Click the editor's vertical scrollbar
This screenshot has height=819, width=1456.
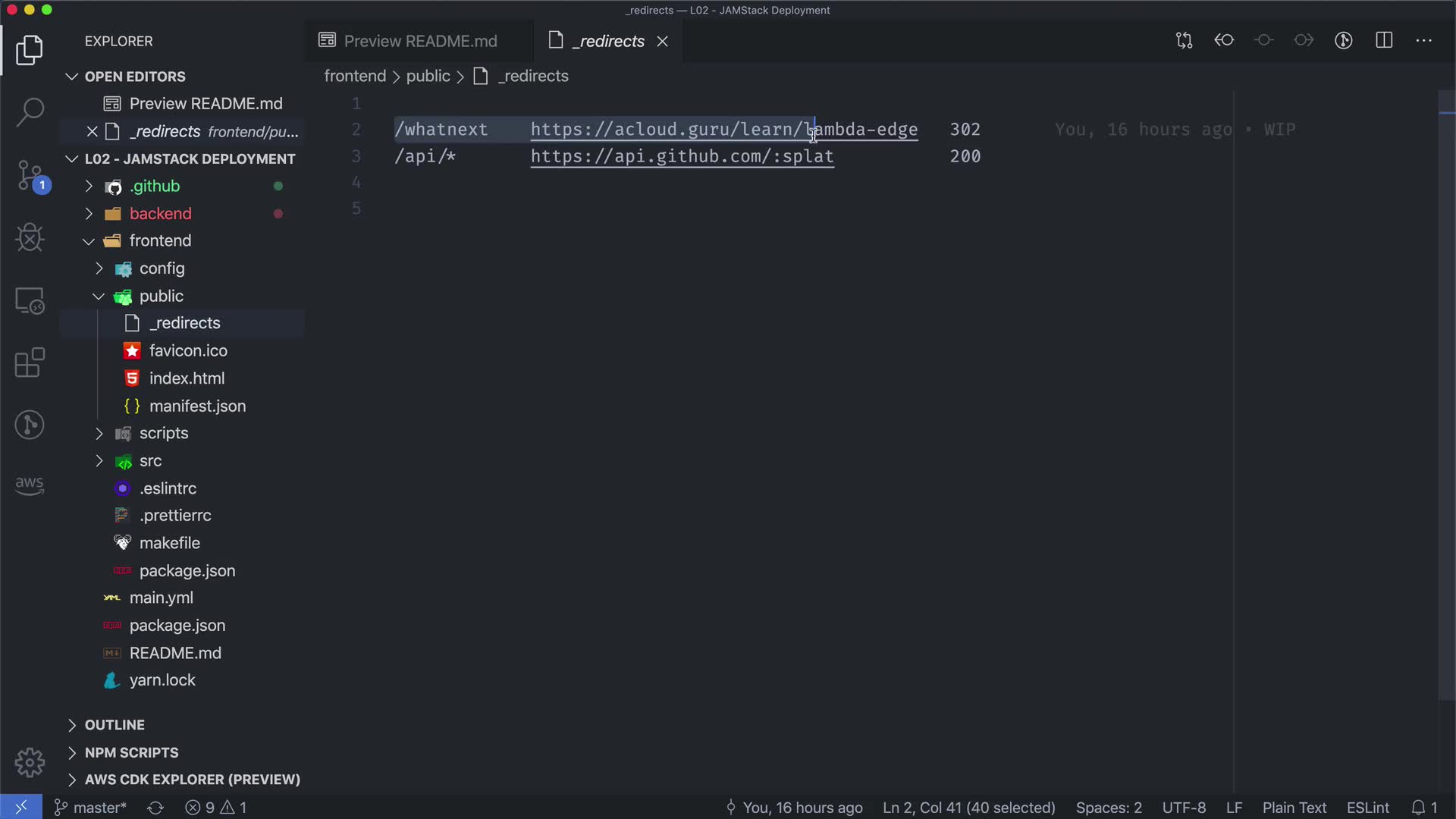pyautogui.click(x=1446, y=394)
